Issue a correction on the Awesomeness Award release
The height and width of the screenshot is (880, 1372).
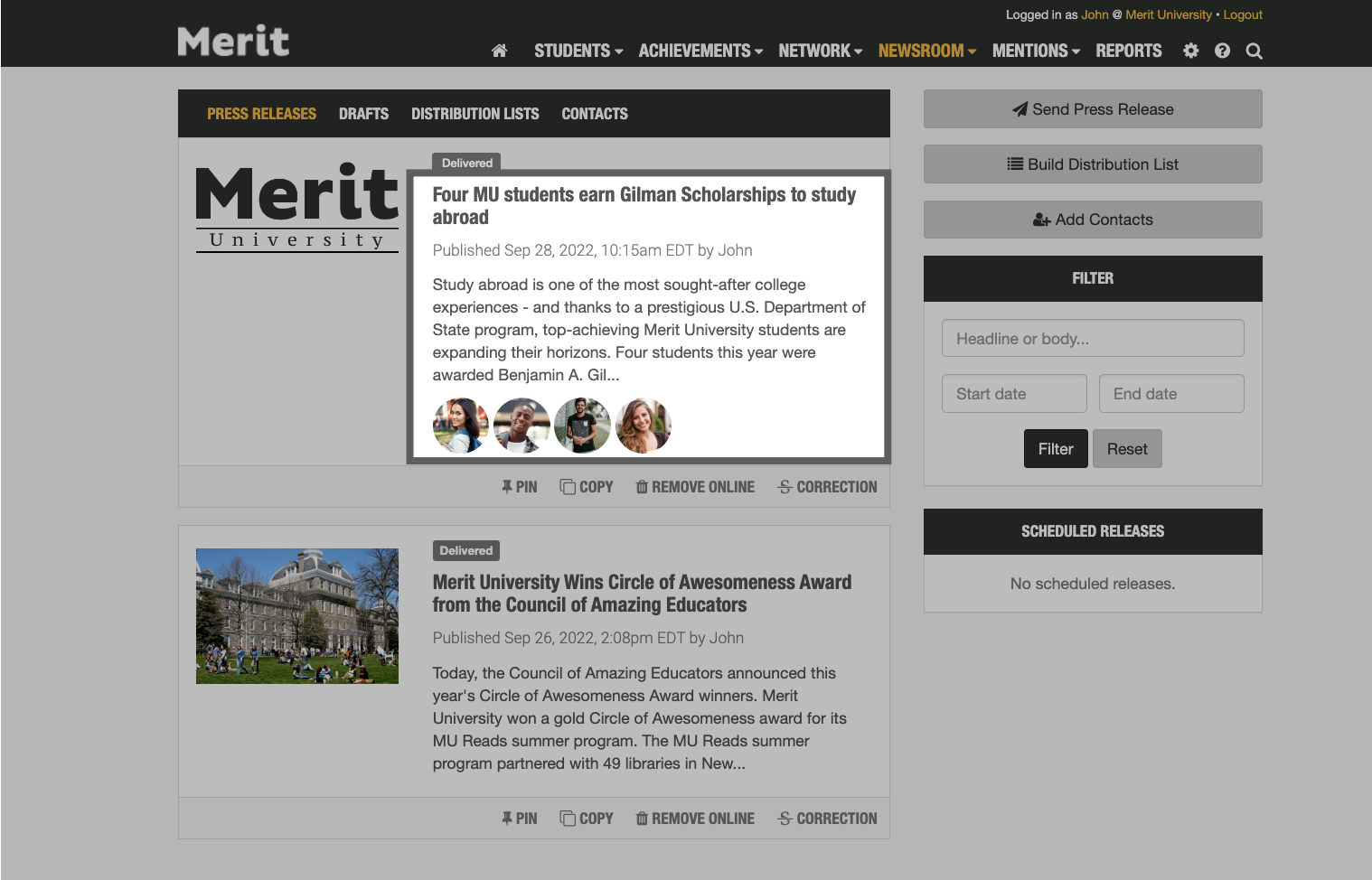click(827, 818)
